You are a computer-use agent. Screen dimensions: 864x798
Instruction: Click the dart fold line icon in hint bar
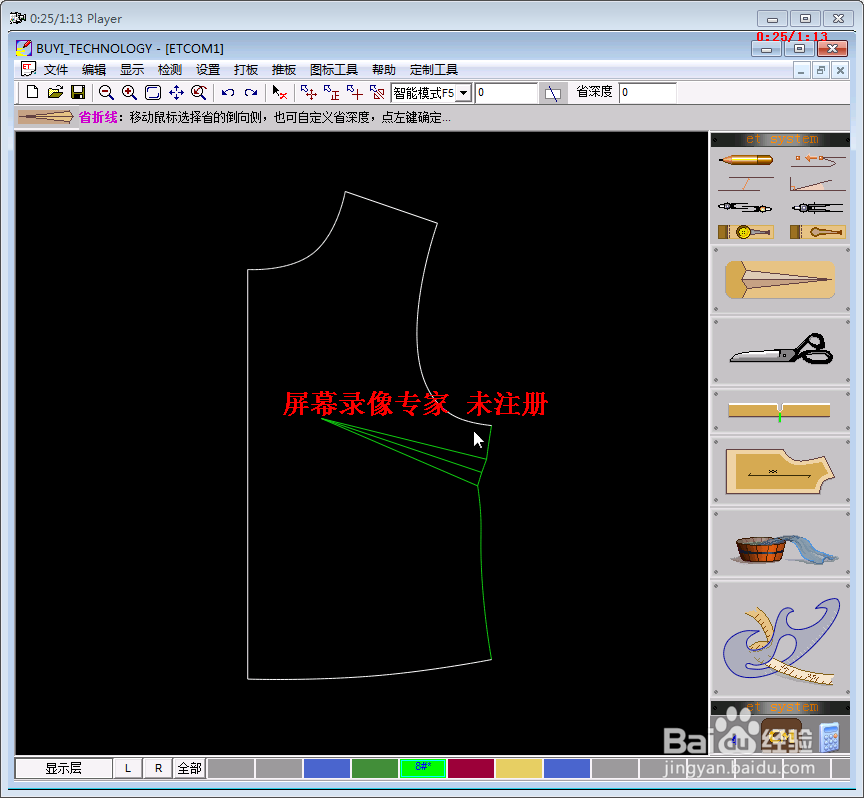click(x=46, y=117)
